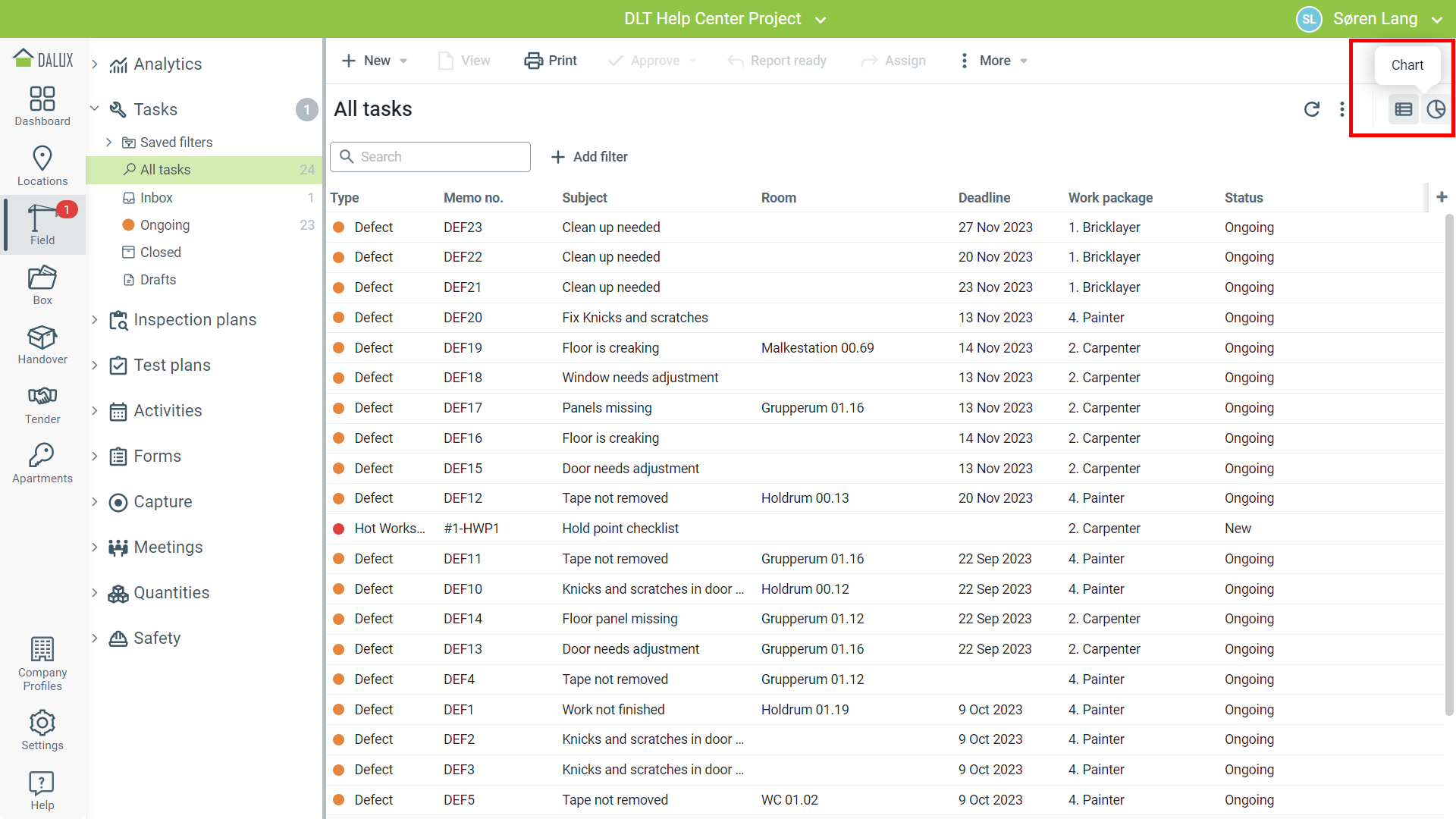Open the More toolbar menu

click(x=993, y=61)
